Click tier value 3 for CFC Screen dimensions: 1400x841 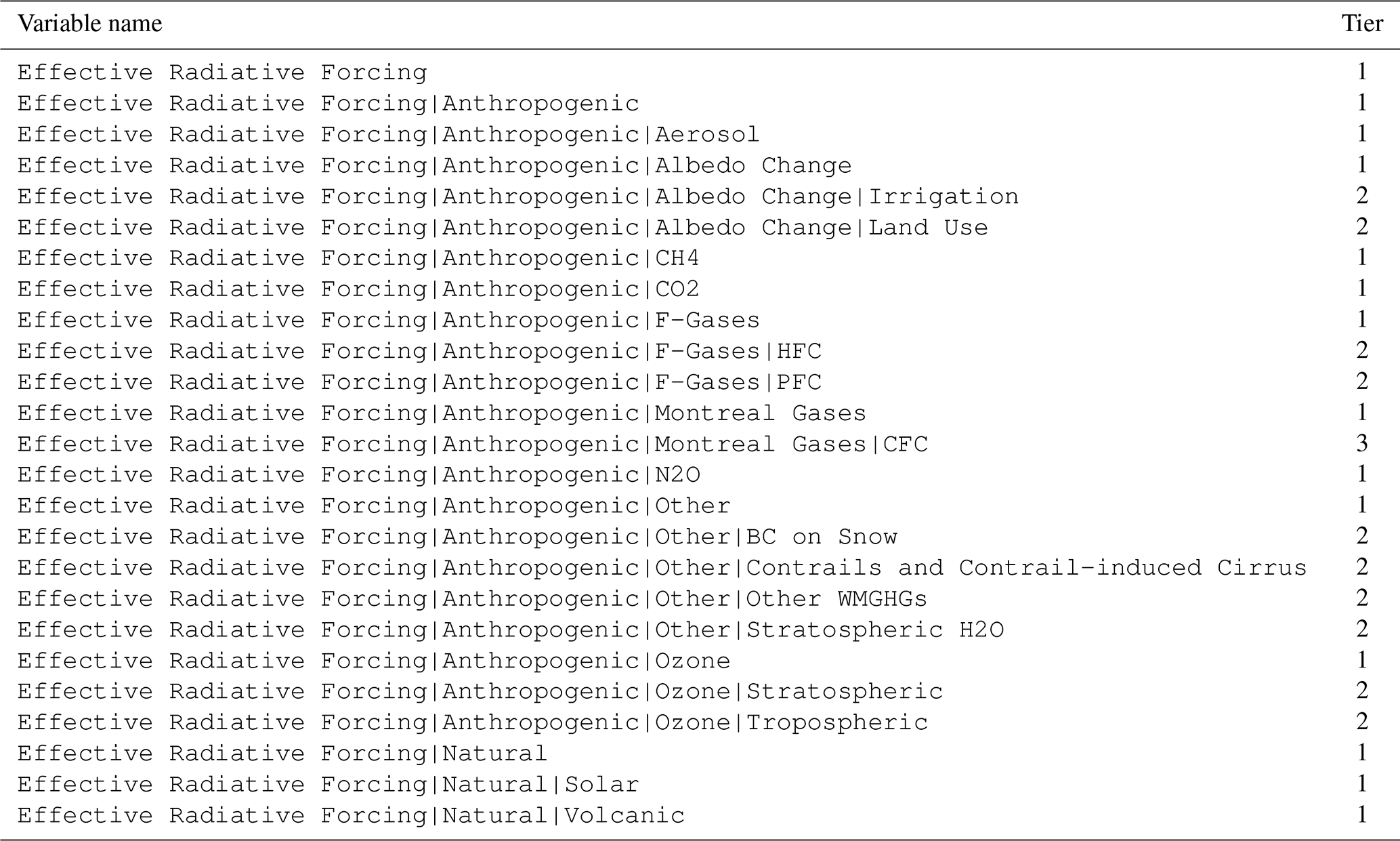[x=1362, y=444]
